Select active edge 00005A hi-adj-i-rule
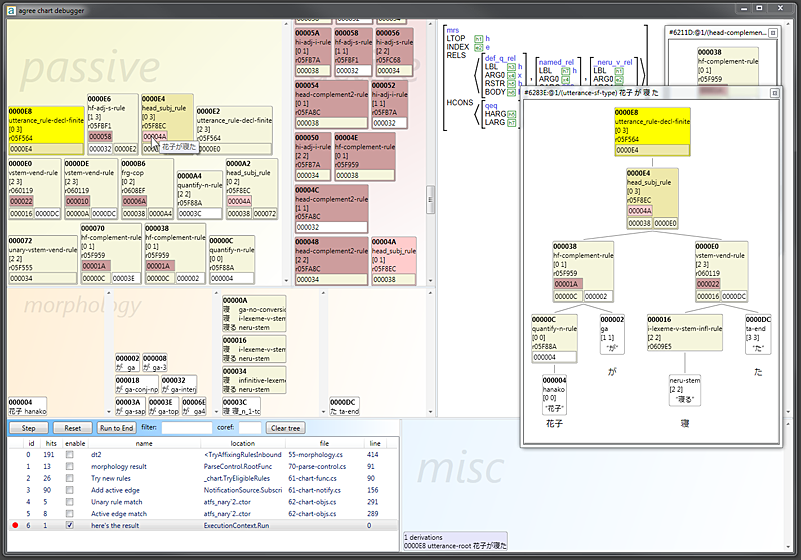Image resolution: width=801 pixels, height=560 pixels. (313, 53)
